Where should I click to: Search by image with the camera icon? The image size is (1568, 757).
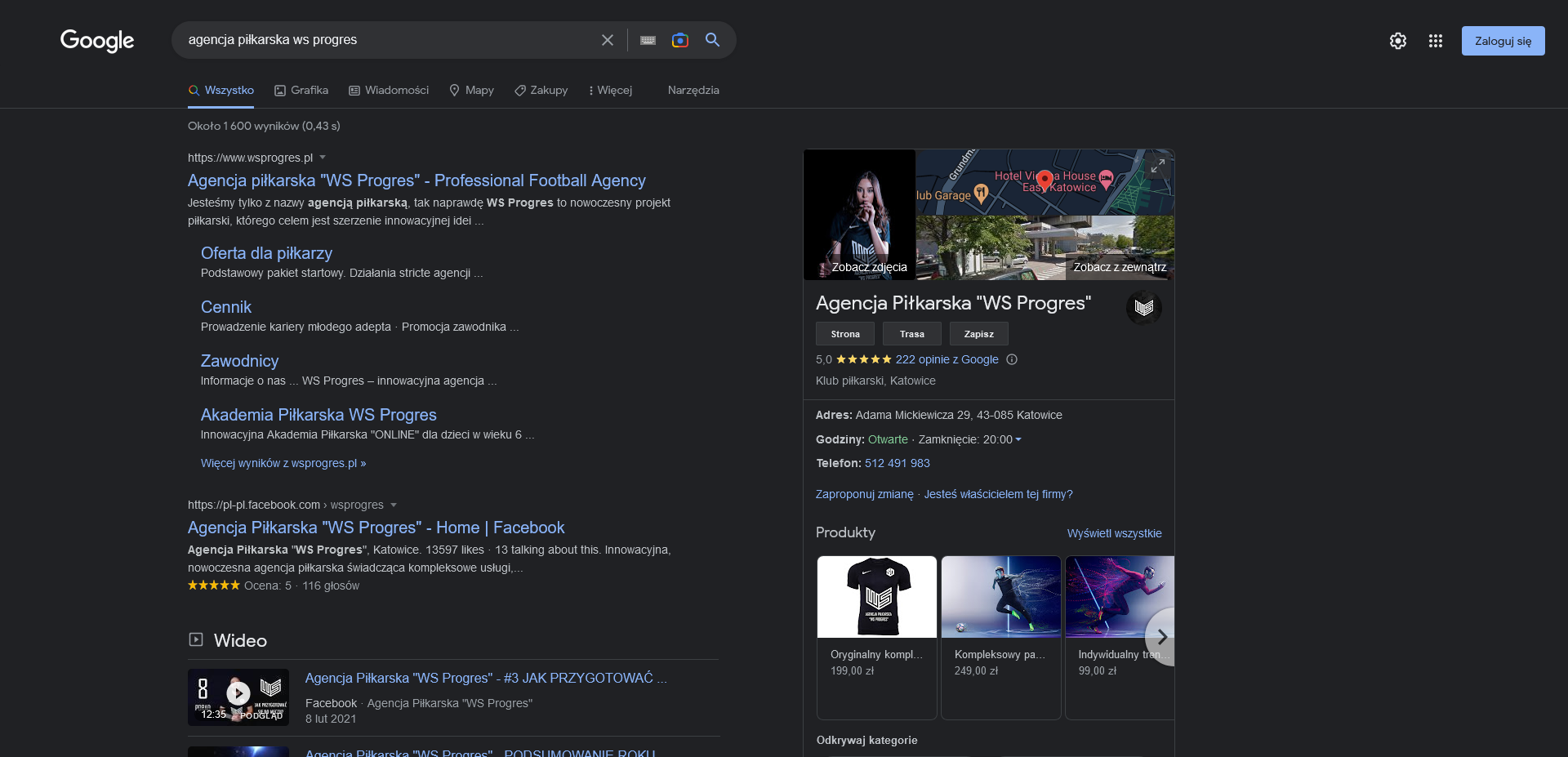(x=680, y=40)
